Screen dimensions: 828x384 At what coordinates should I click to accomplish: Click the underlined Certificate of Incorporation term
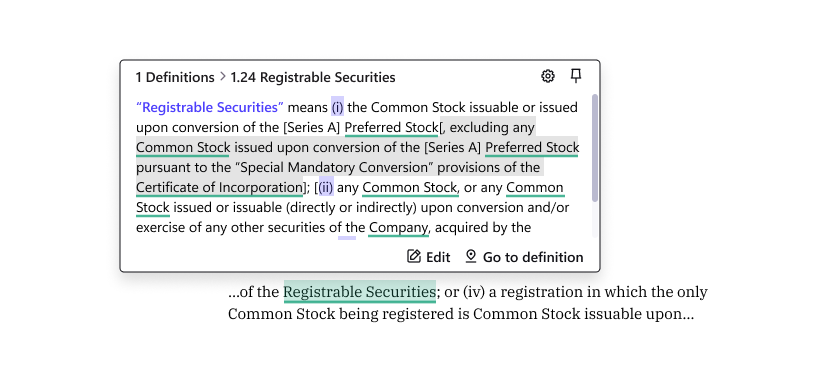[x=219, y=188]
